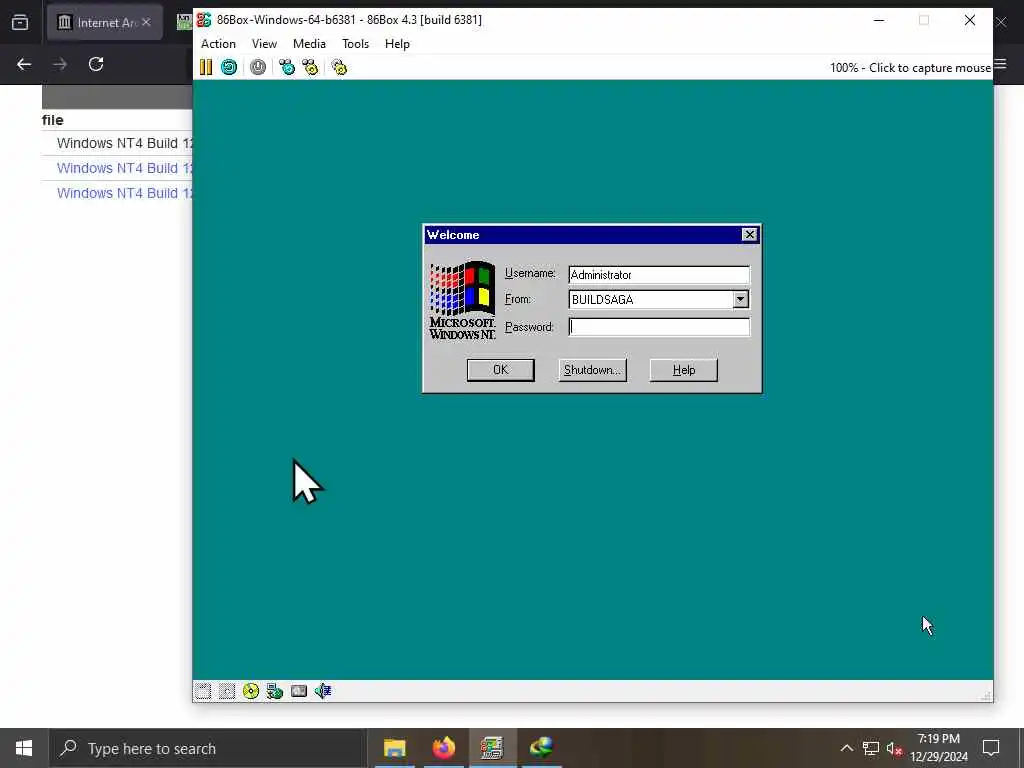
Task: Open the taskbar clock and date
Action: (x=939, y=748)
